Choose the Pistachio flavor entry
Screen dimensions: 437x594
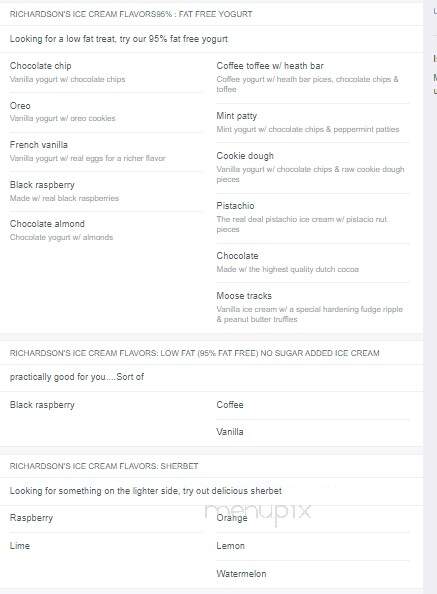pyautogui.click(x=235, y=206)
